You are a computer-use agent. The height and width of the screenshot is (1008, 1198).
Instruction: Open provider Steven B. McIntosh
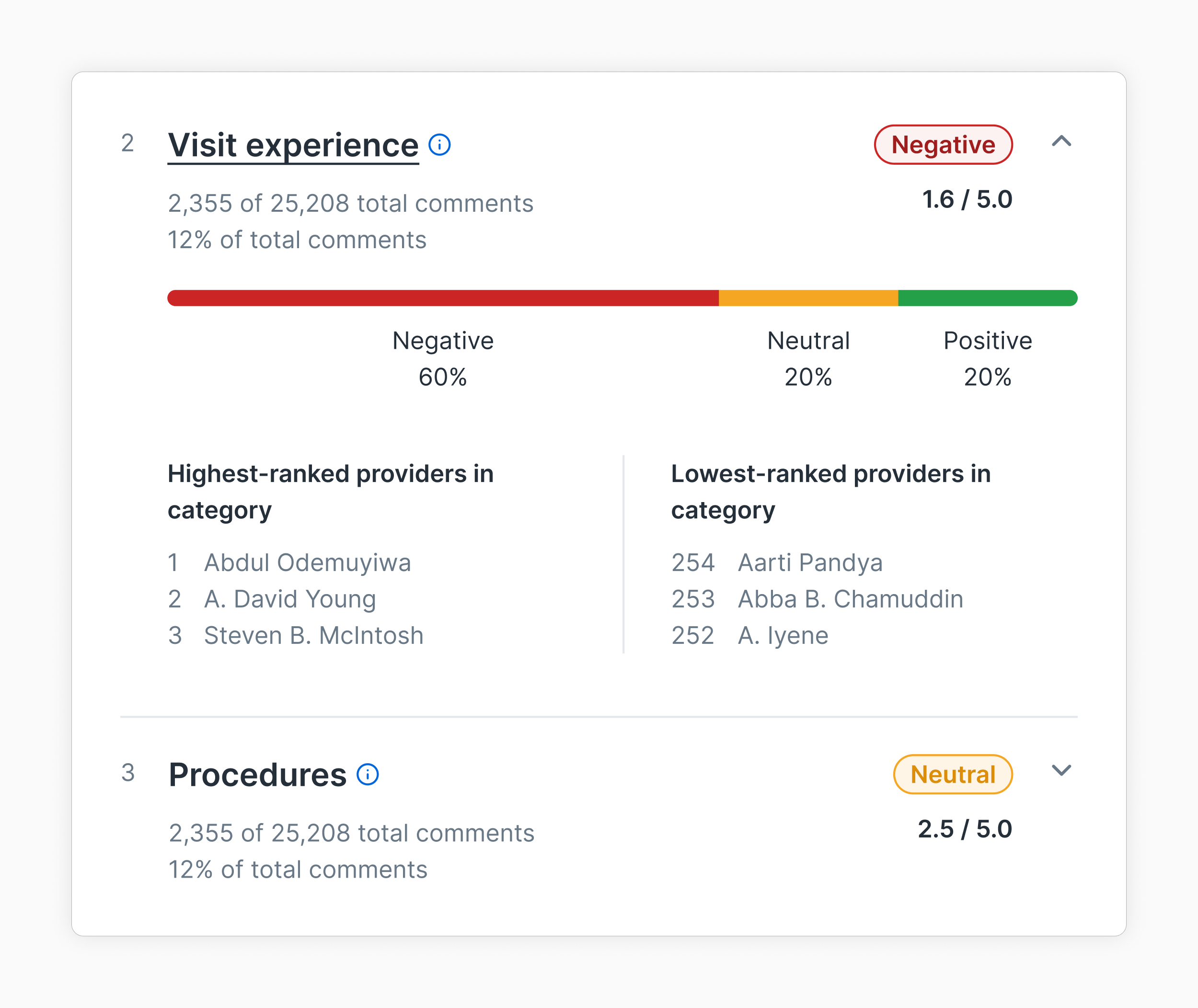click(313, 635)
